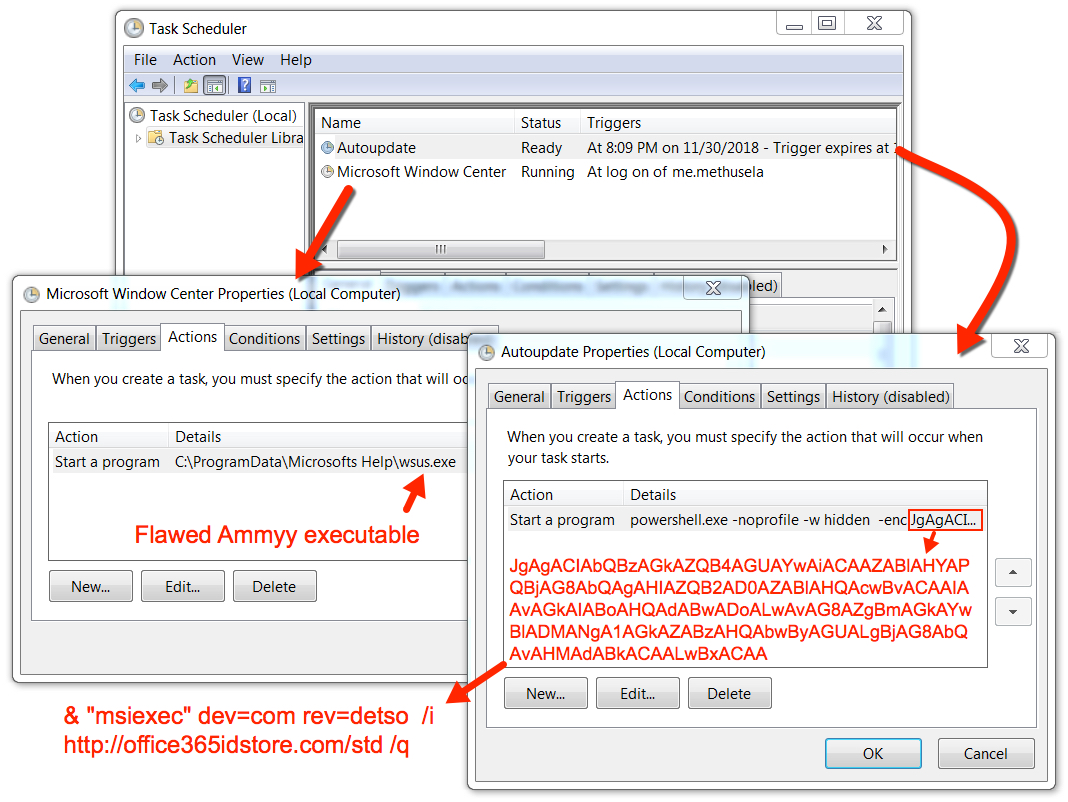Move action up with the up arrow button
Viewport: 1068px width, 802px height.
(x=1013, y=572)
